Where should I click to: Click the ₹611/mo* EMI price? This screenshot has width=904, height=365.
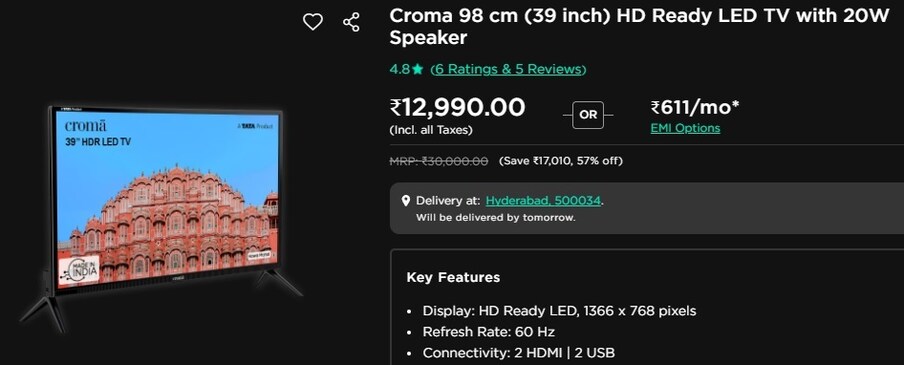point(695,107)
